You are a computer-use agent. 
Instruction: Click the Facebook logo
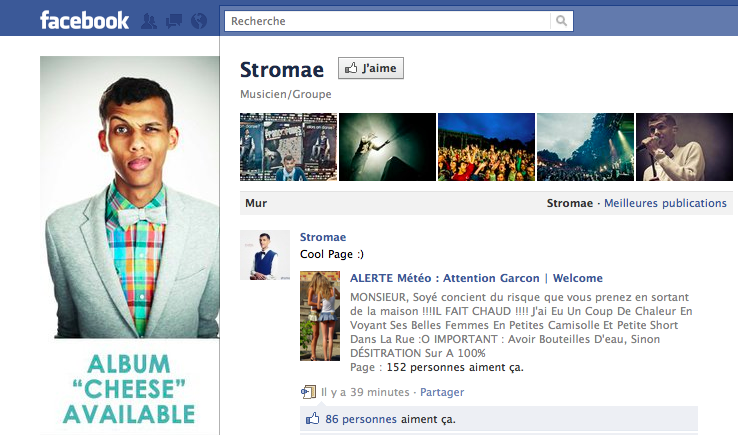tap(84, 21)
